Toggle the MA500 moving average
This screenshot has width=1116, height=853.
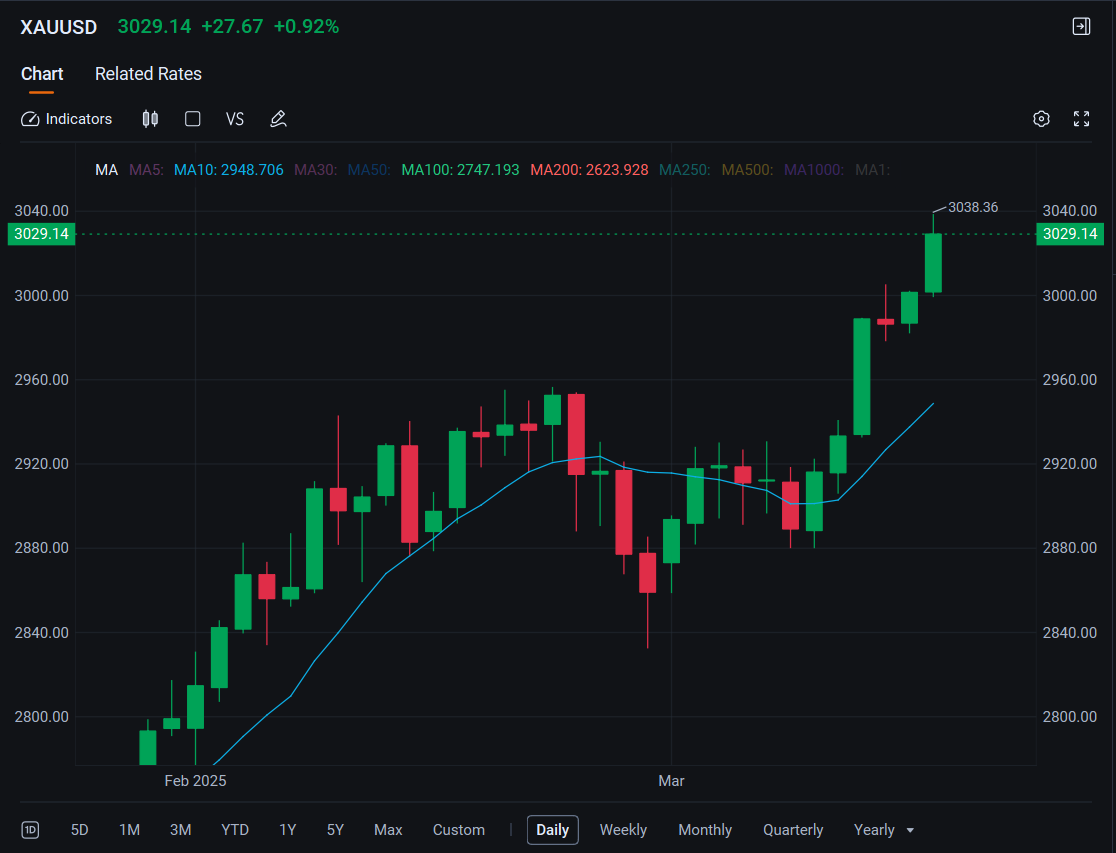[747, 170]
